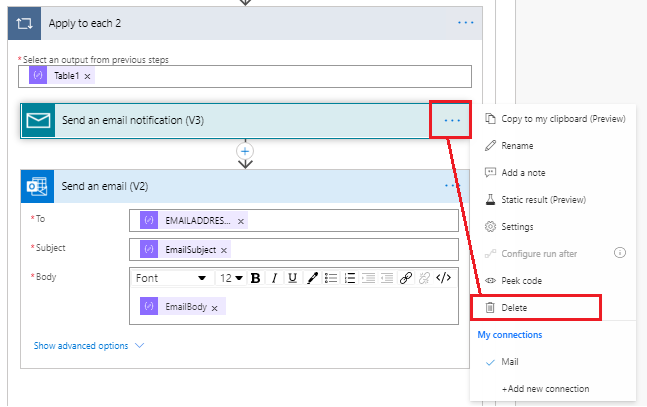Open the Font dropdown
This screenshot has height=407, width=647.
click(171, 278)
